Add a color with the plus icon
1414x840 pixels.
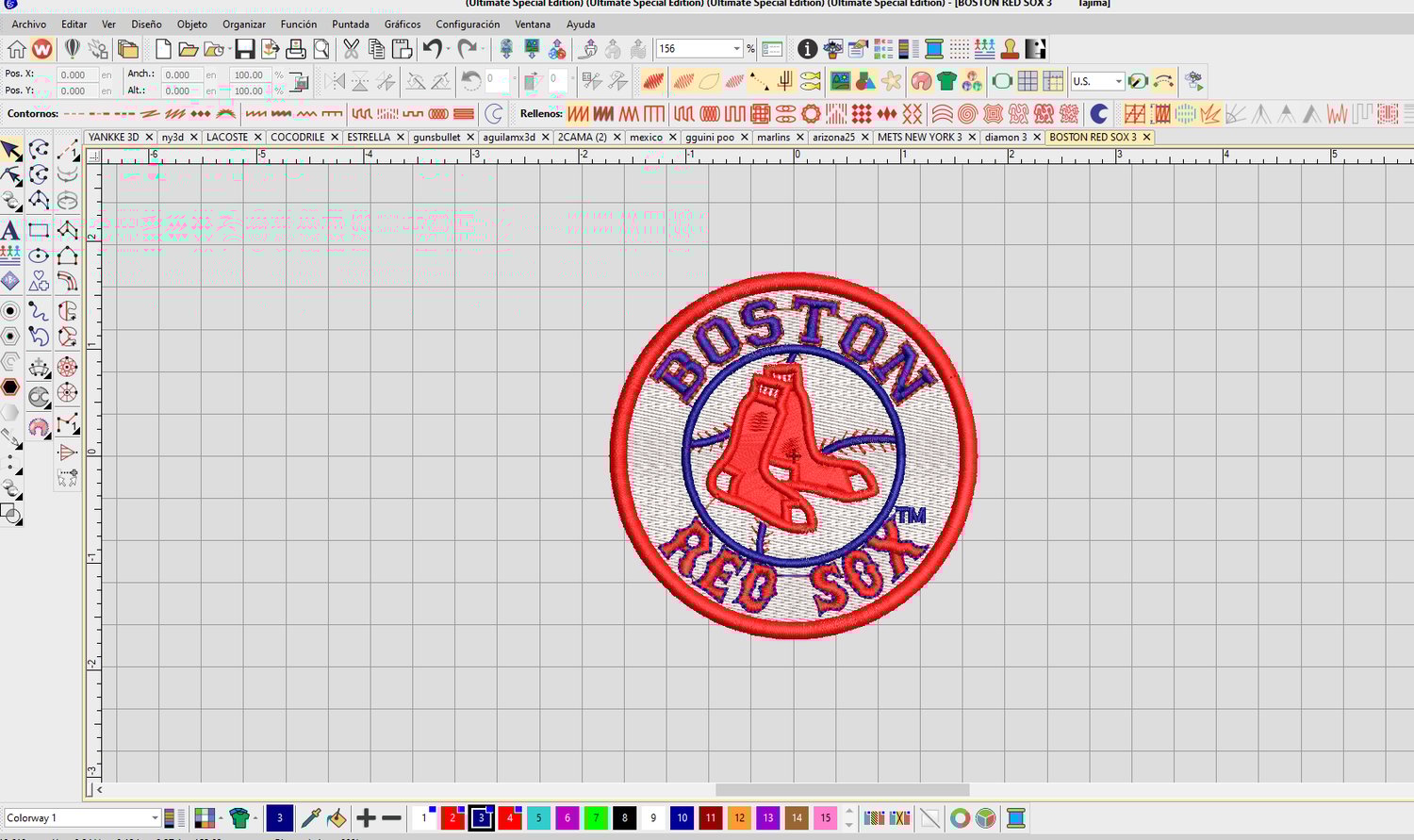tap(366, 818)
